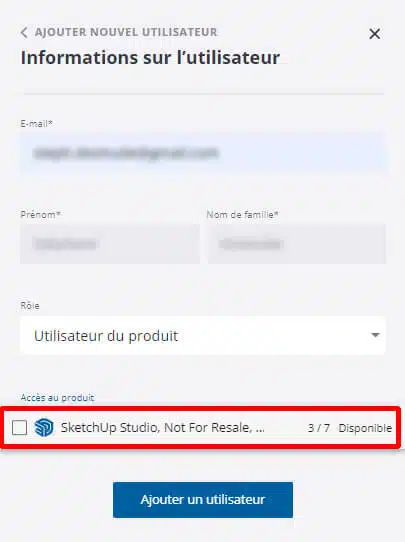Click the Rôle dropdown arrow
The image size is (405, 542).
[x=375, y=335]
